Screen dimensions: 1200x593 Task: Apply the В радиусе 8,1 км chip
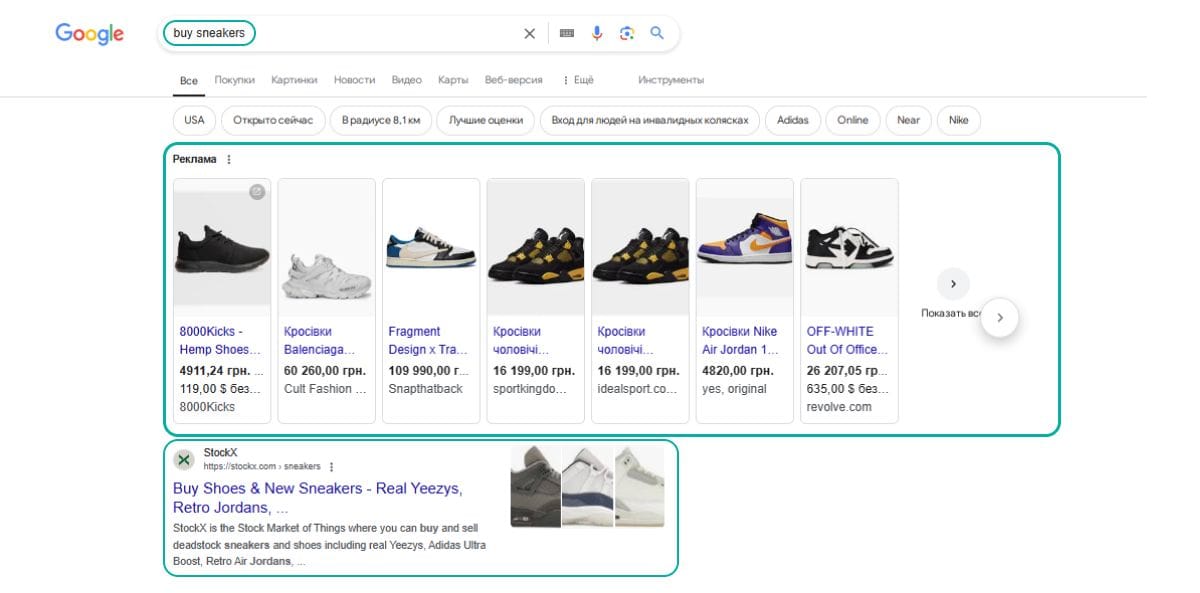pyautogui.click(x=381, y=120)
